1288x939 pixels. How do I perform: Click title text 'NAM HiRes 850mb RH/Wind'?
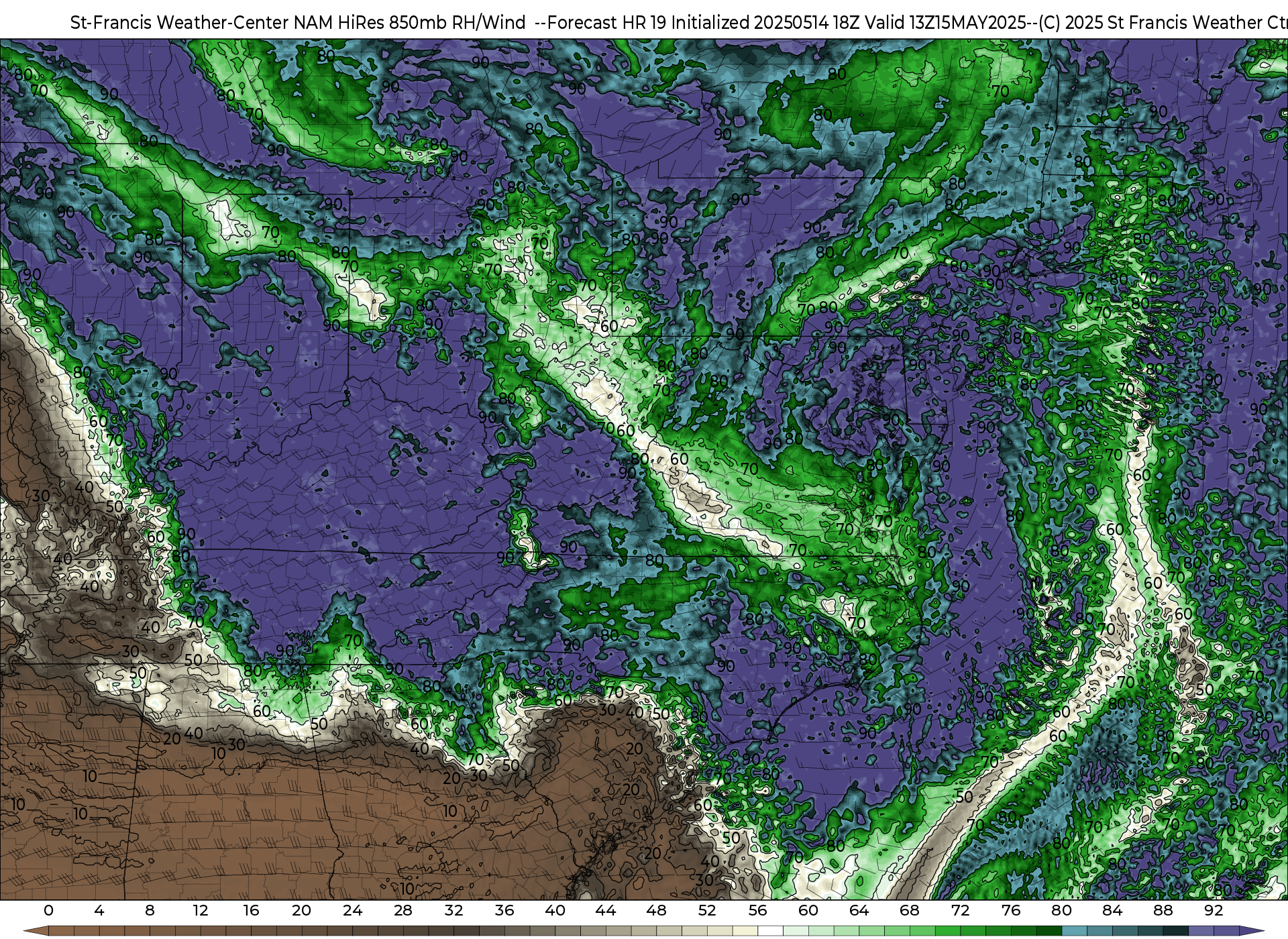409,23
